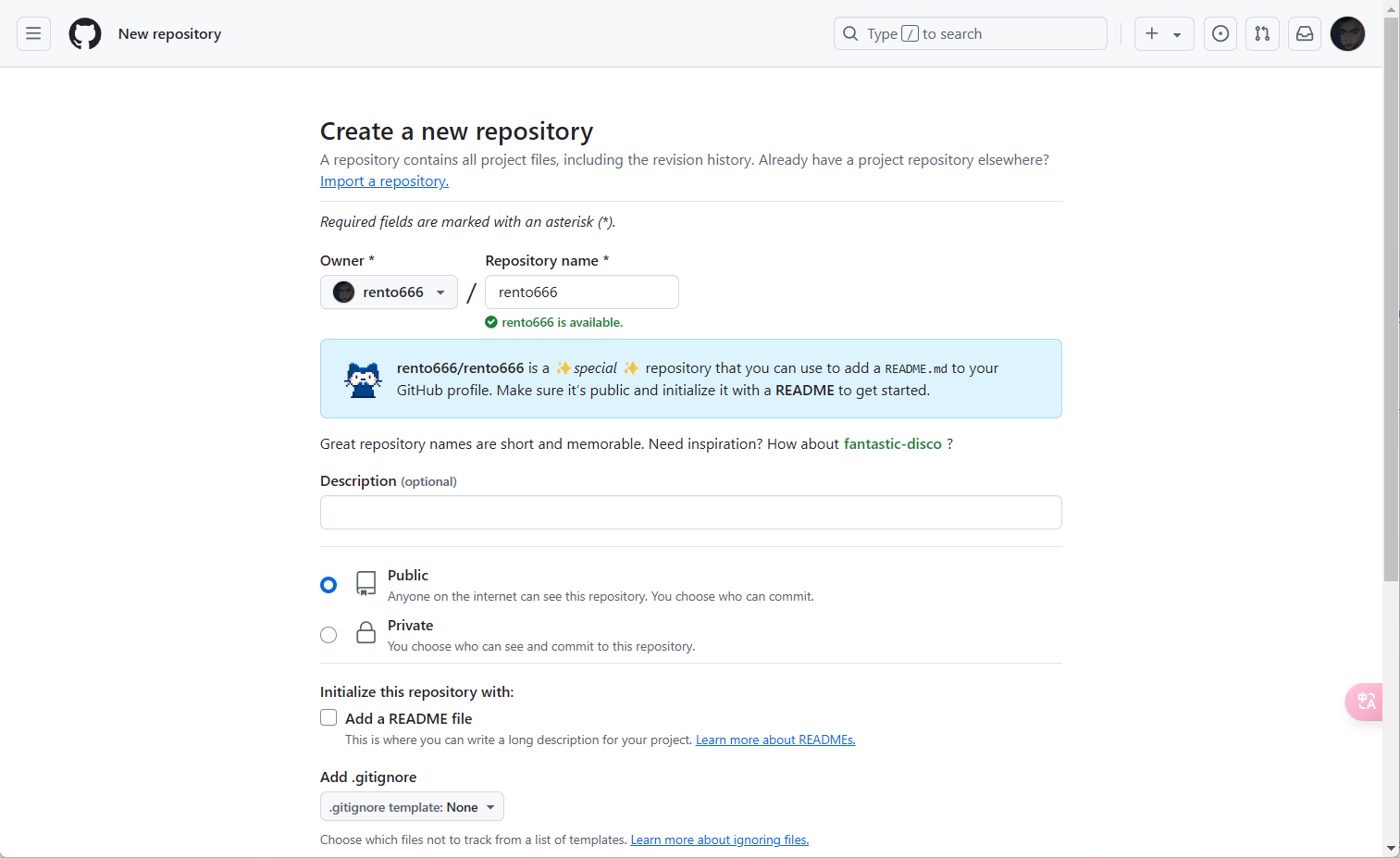This screenshot has width=1400, height=858.
Task: Click the plus create-new icon
Action: click(x=1152, y=34)
